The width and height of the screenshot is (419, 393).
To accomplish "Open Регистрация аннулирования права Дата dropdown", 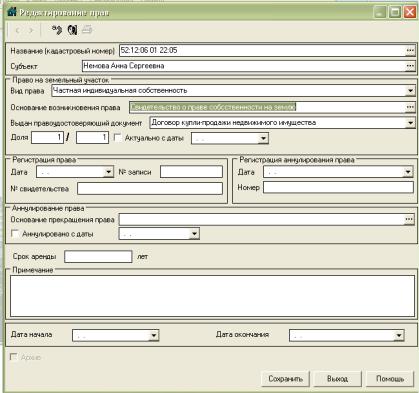I will (x=408, y=172).
